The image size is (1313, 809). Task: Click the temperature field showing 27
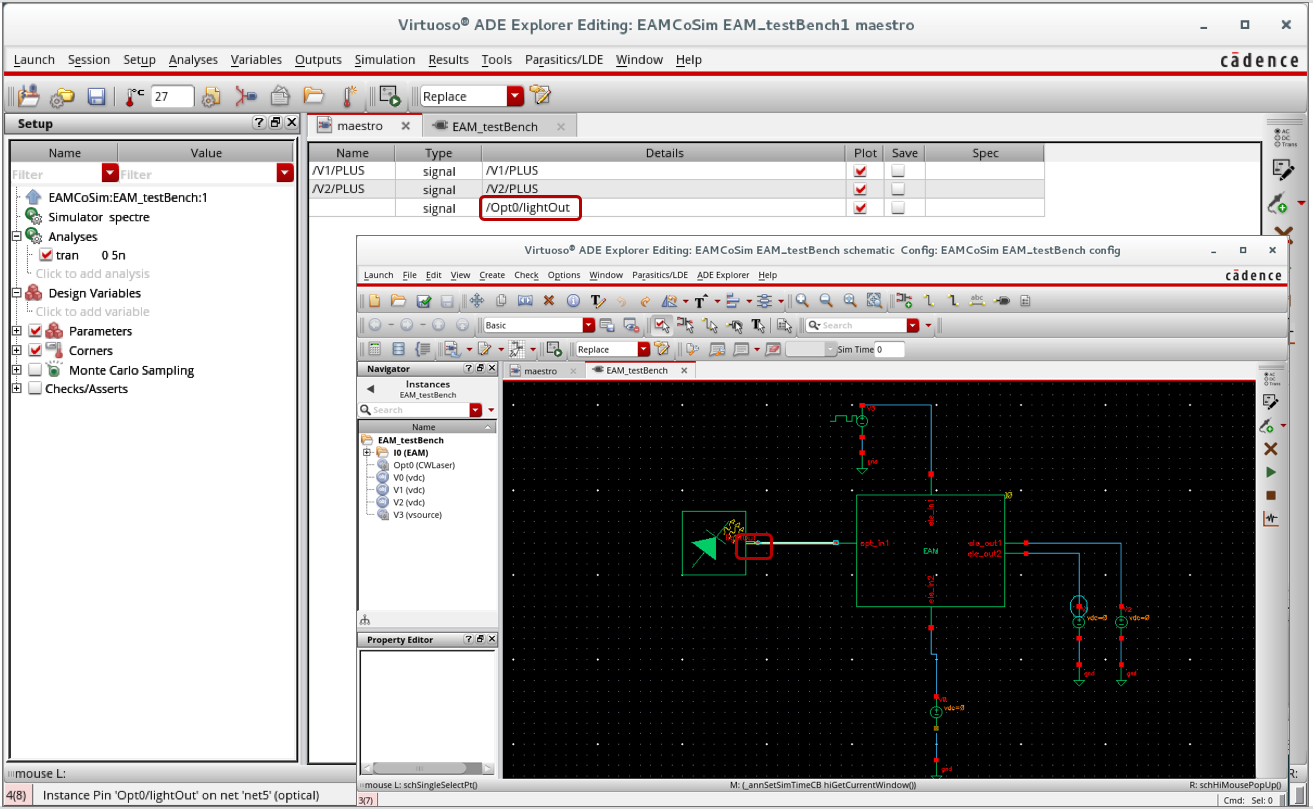[172, 96]
